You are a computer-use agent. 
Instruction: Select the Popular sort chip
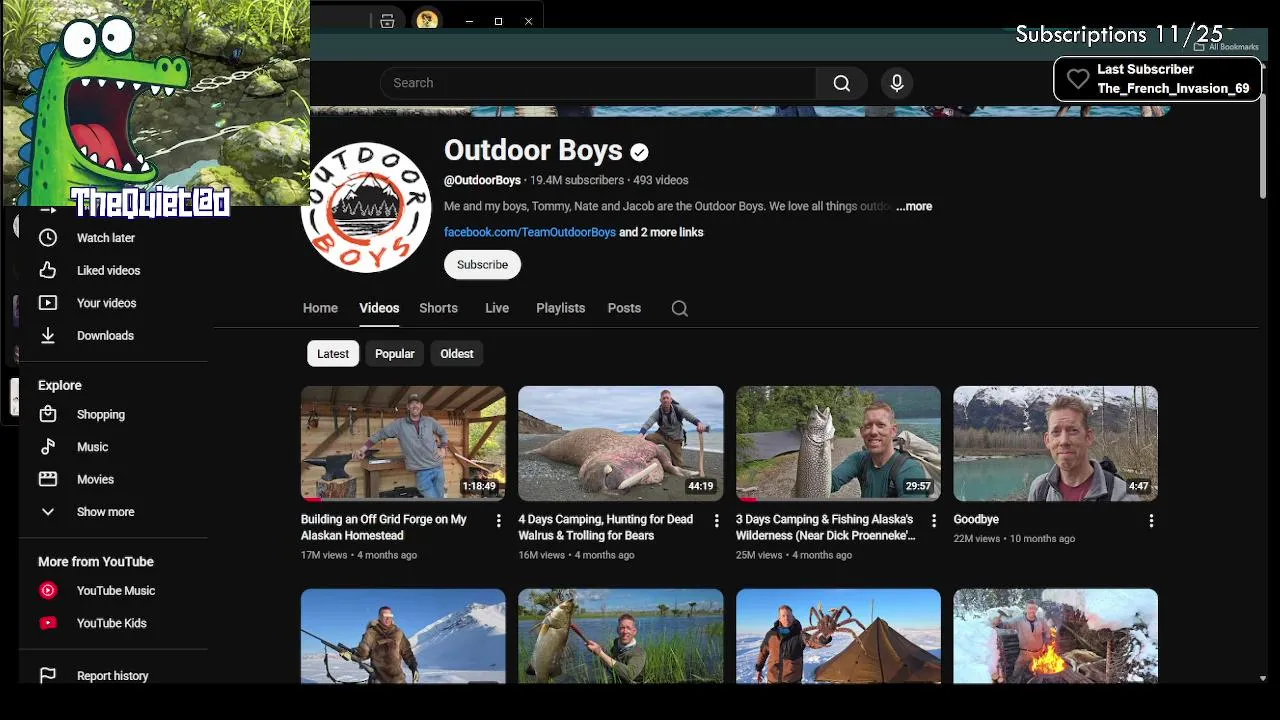394,354
